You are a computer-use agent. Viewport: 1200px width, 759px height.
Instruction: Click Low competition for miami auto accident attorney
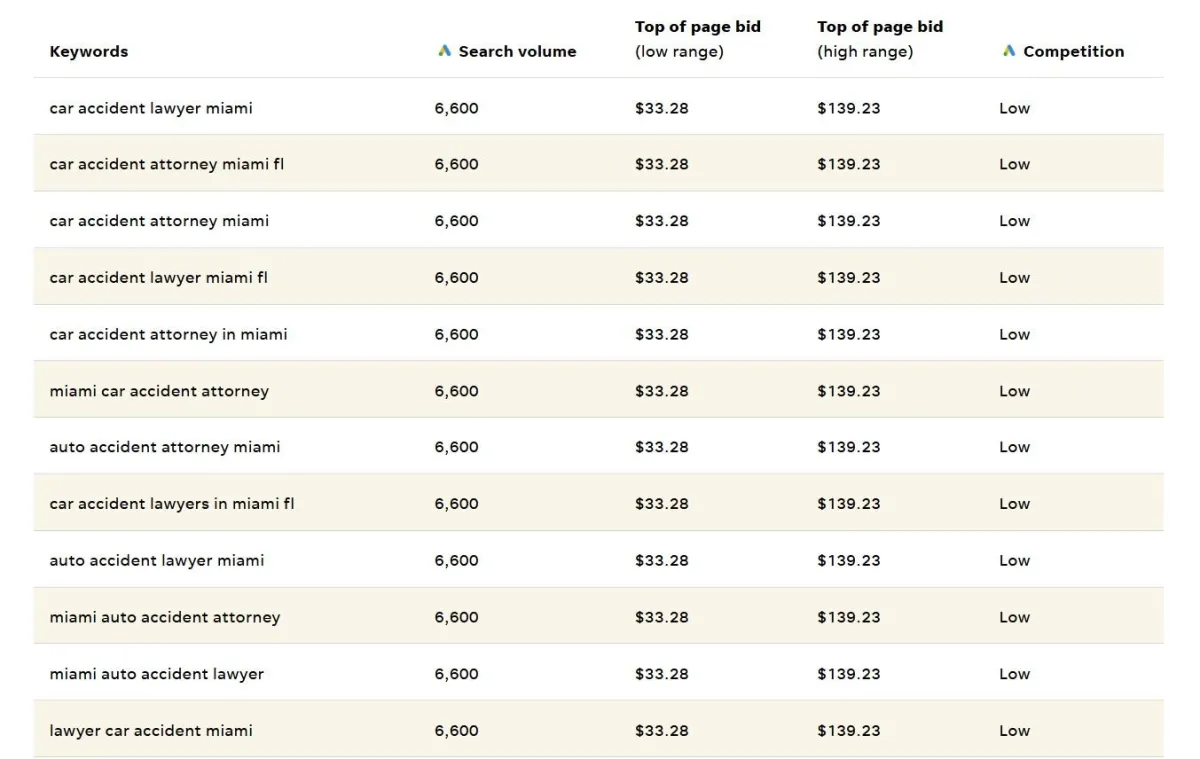(1014, 617)
